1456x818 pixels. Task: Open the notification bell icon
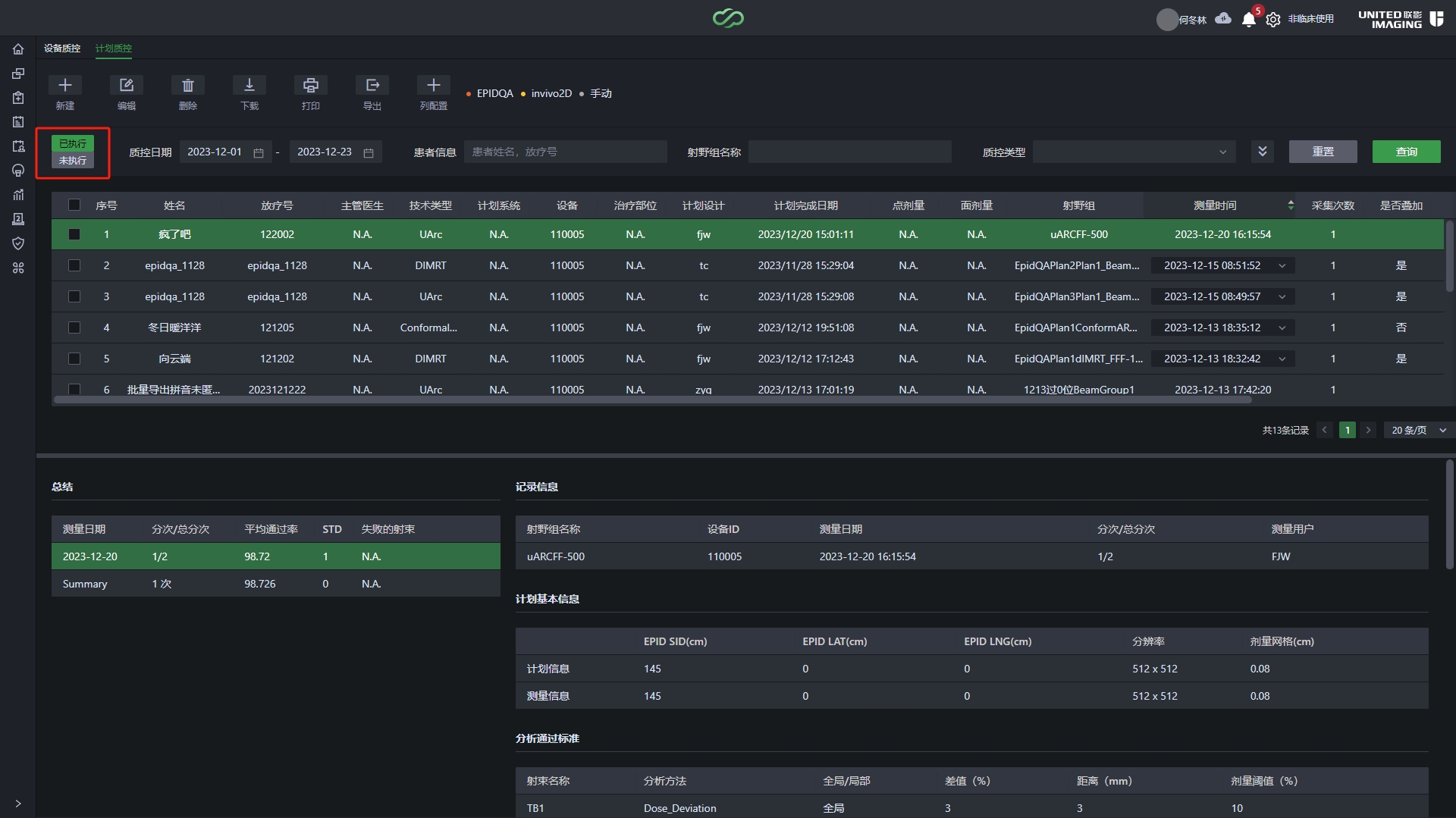coord(1249,20)
